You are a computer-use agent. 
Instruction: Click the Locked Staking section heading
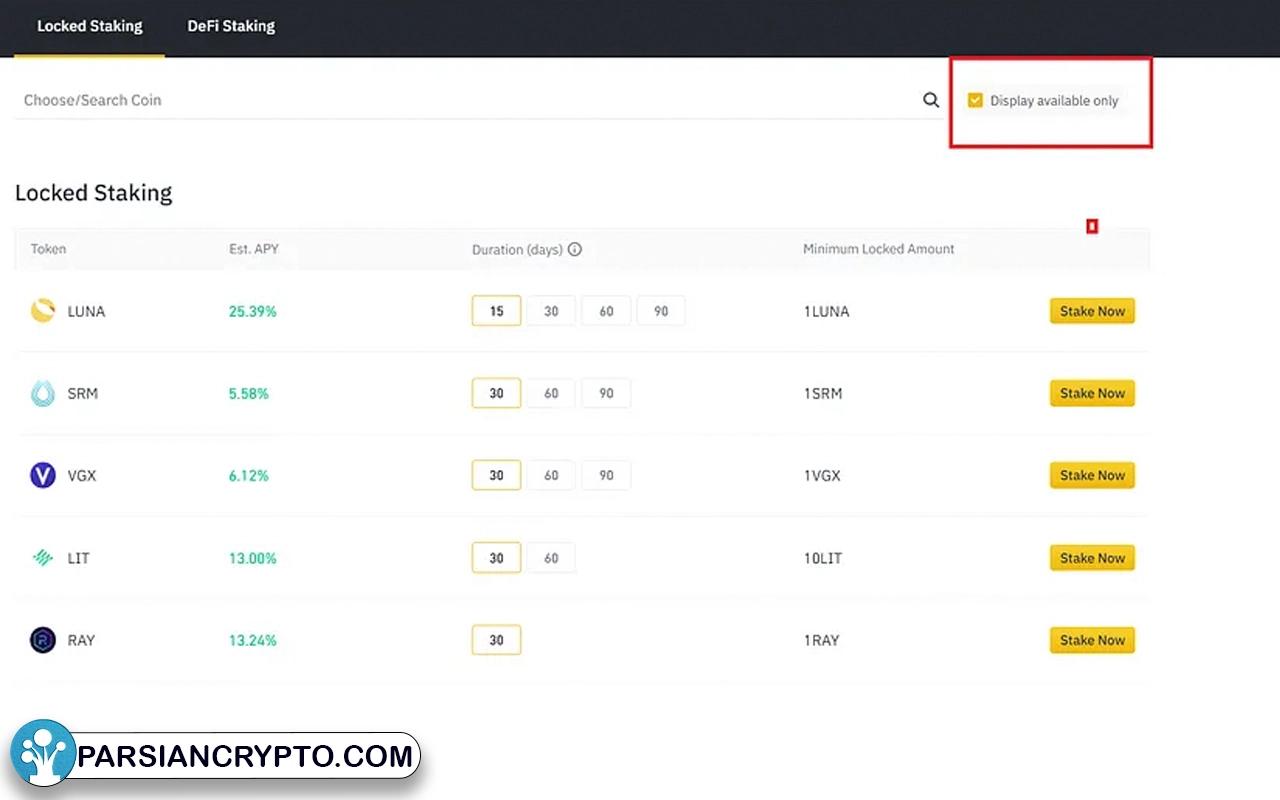coord(94,193)
